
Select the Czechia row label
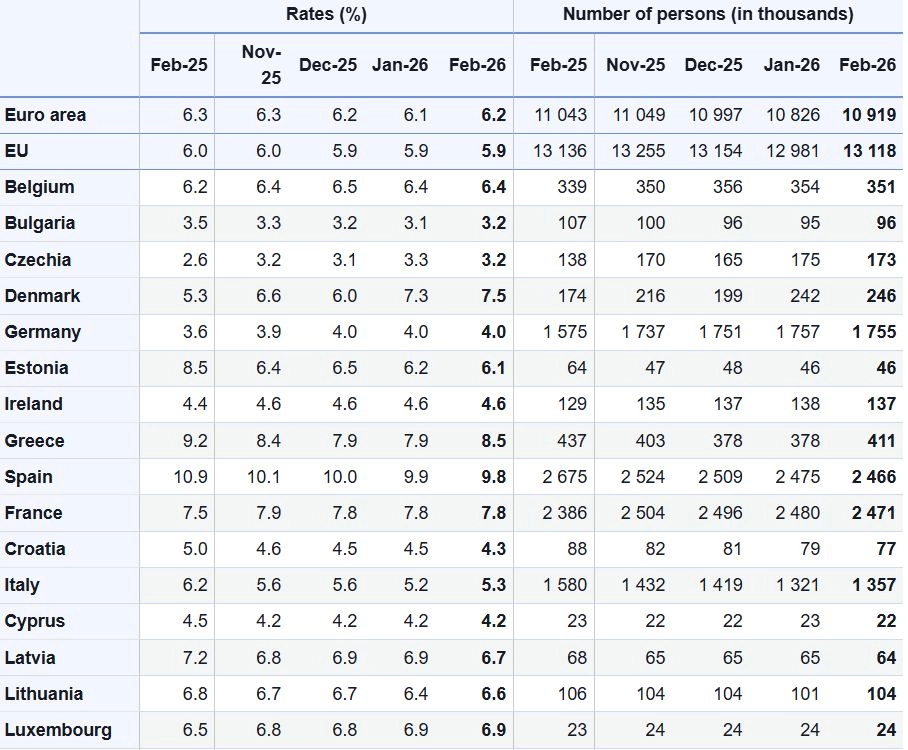(38, 260)
